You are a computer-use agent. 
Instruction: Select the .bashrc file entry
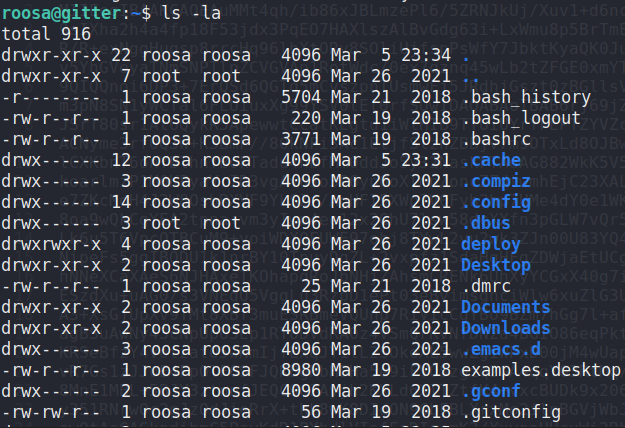pos(495,140)
